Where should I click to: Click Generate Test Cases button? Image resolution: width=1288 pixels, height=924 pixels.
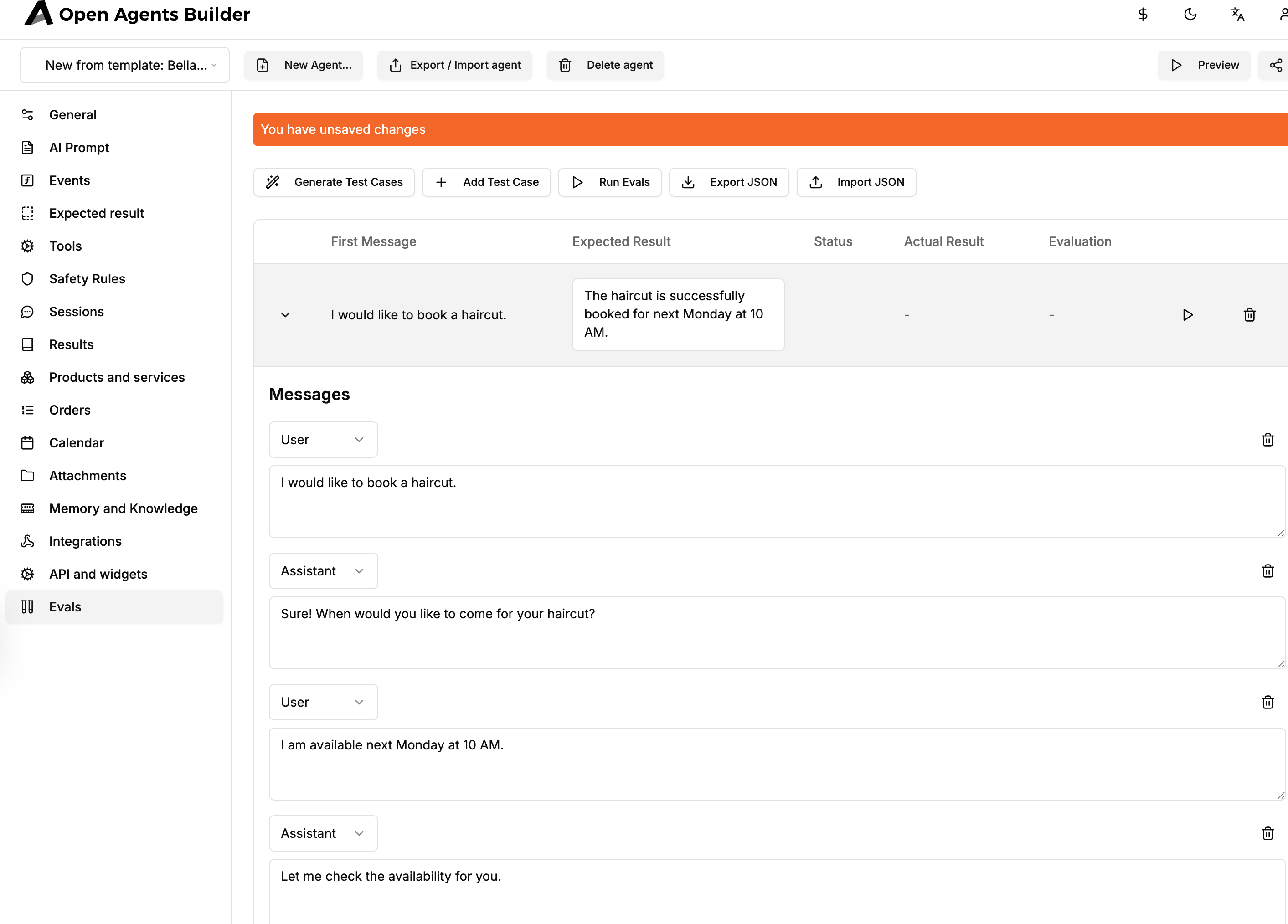coord(334,182)
